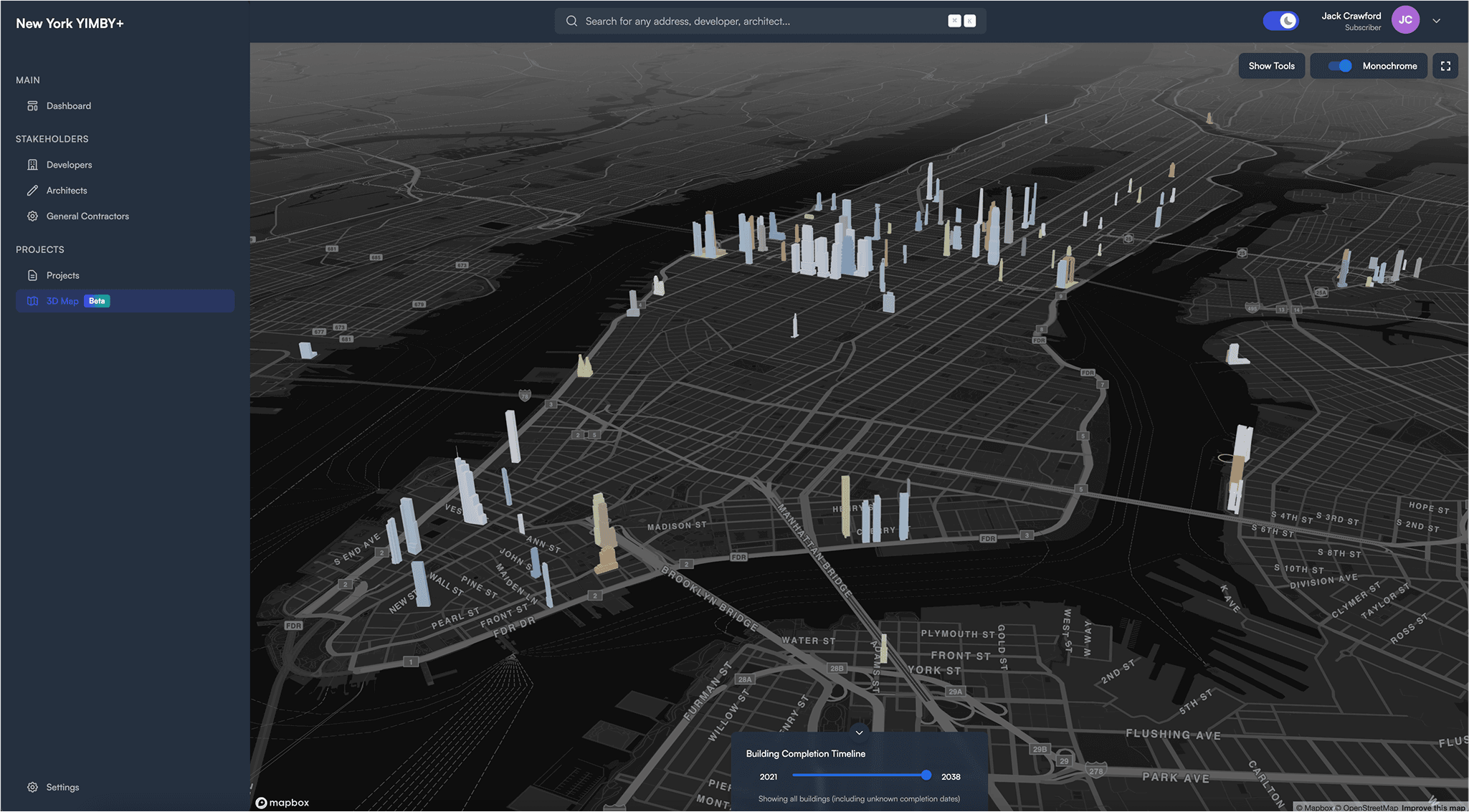Click the JC profile avatar

click(1405, 20)
